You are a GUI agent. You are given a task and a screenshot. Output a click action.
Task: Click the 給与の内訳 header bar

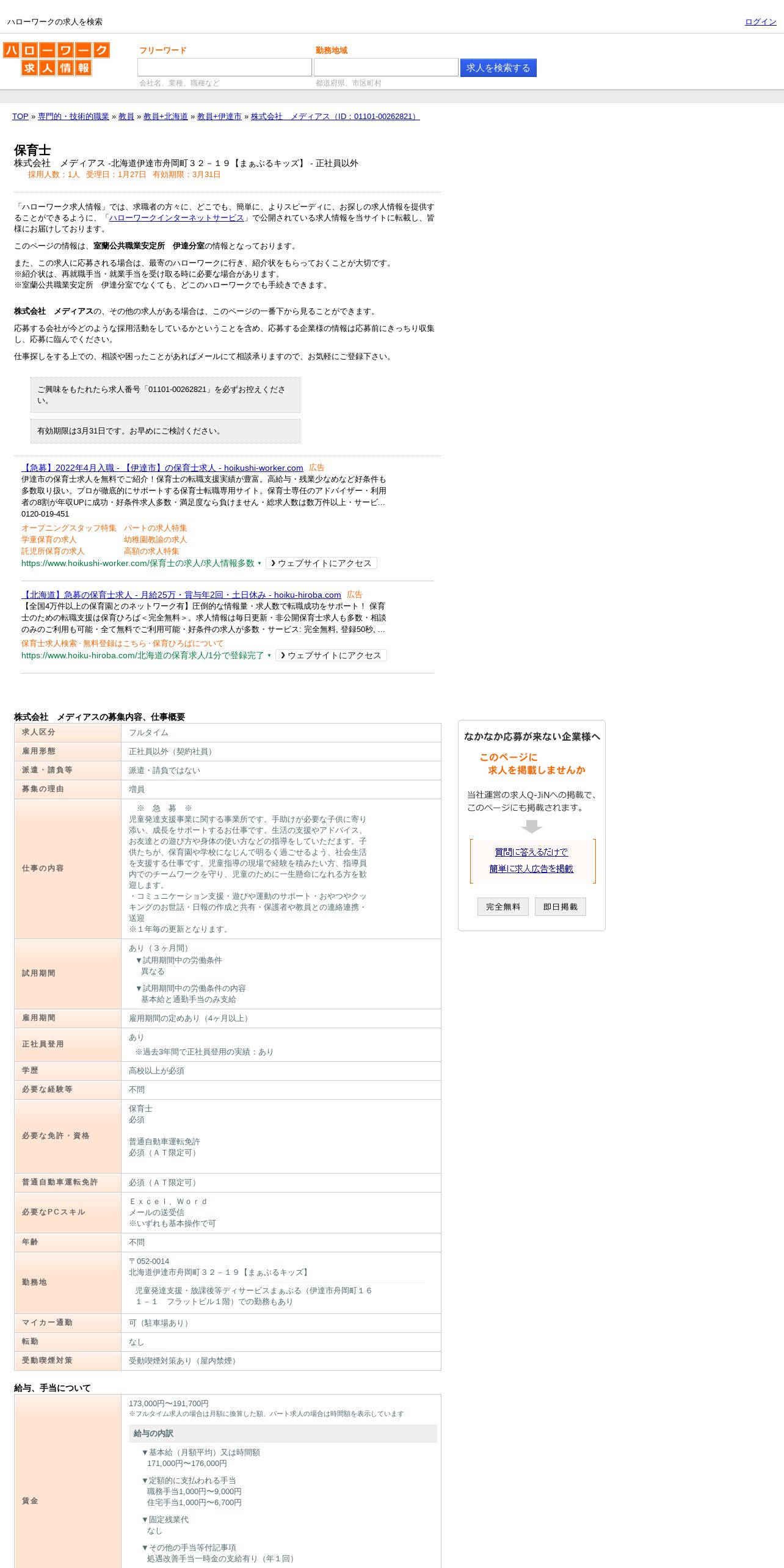[283, 1434]
